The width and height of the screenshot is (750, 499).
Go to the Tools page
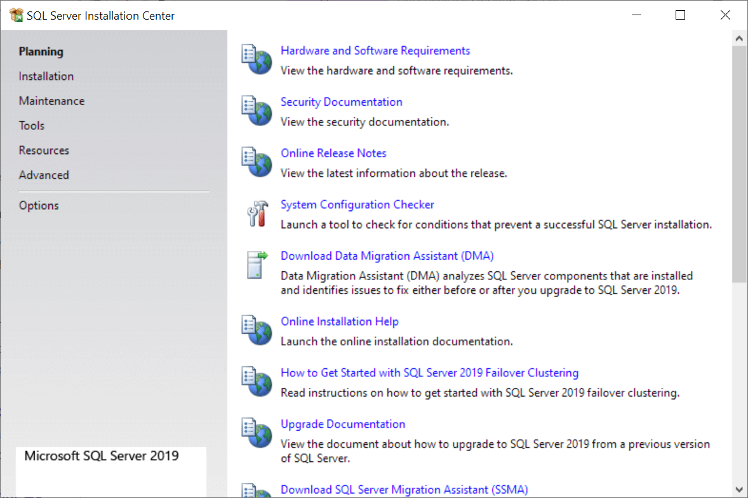pyautogui.click(x=32, y=126)
